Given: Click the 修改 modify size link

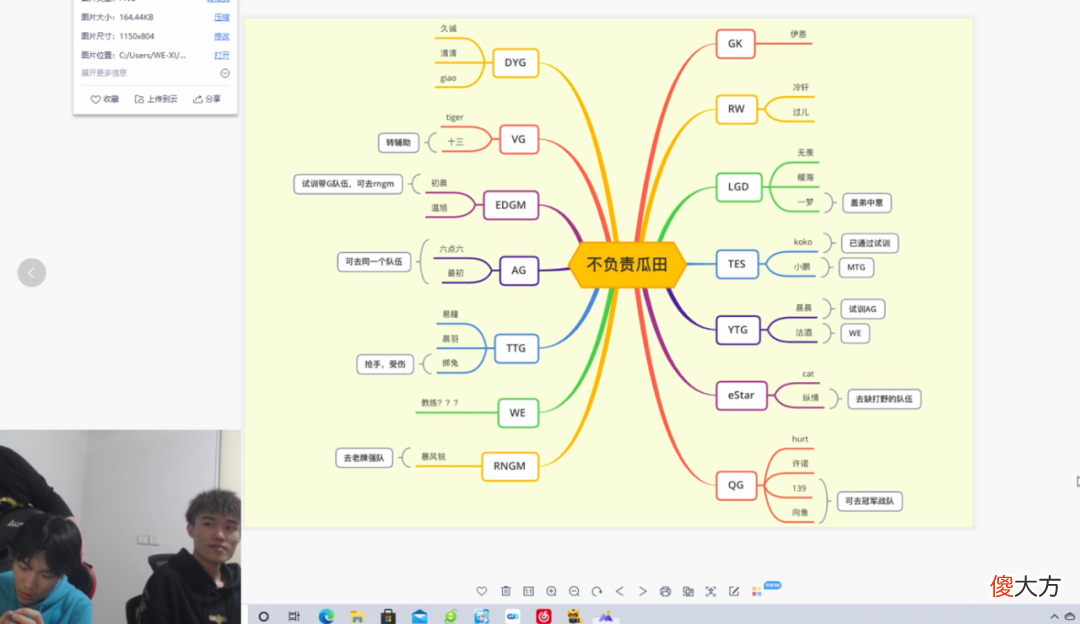Looking at the screenshot, I should coord(222,36).
